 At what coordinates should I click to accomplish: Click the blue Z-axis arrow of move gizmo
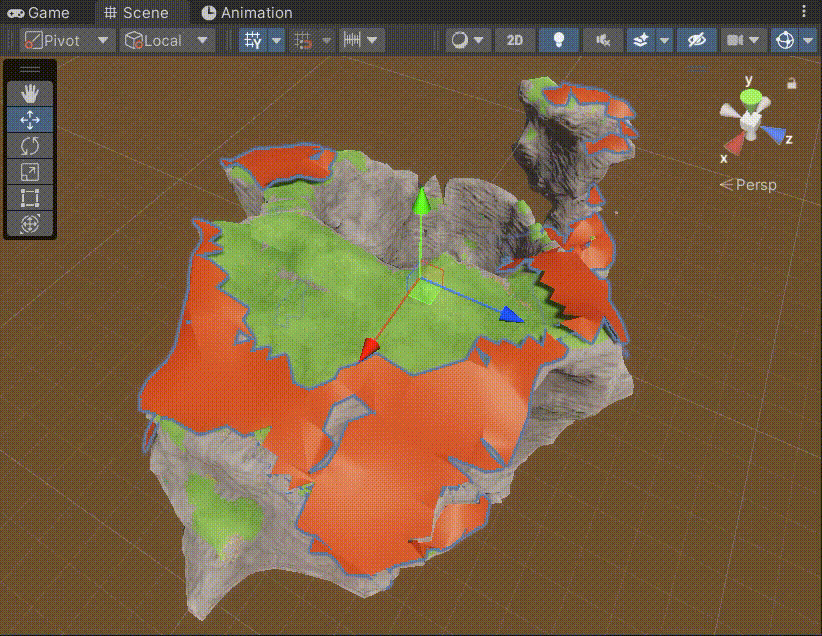click(x=511, y=315)
